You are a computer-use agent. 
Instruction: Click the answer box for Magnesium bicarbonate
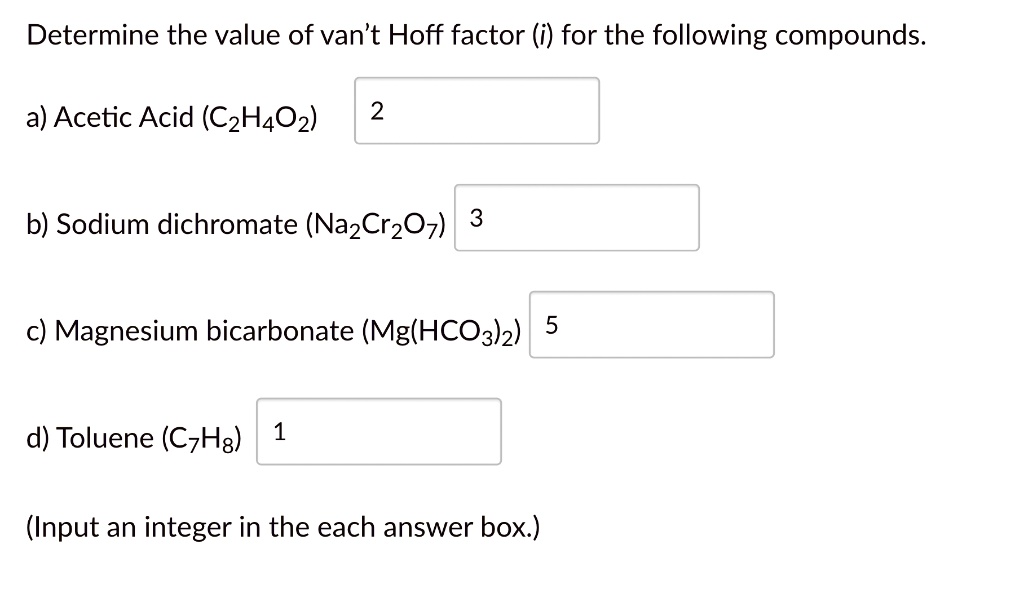pyautogui.click(x=652, y=324)
